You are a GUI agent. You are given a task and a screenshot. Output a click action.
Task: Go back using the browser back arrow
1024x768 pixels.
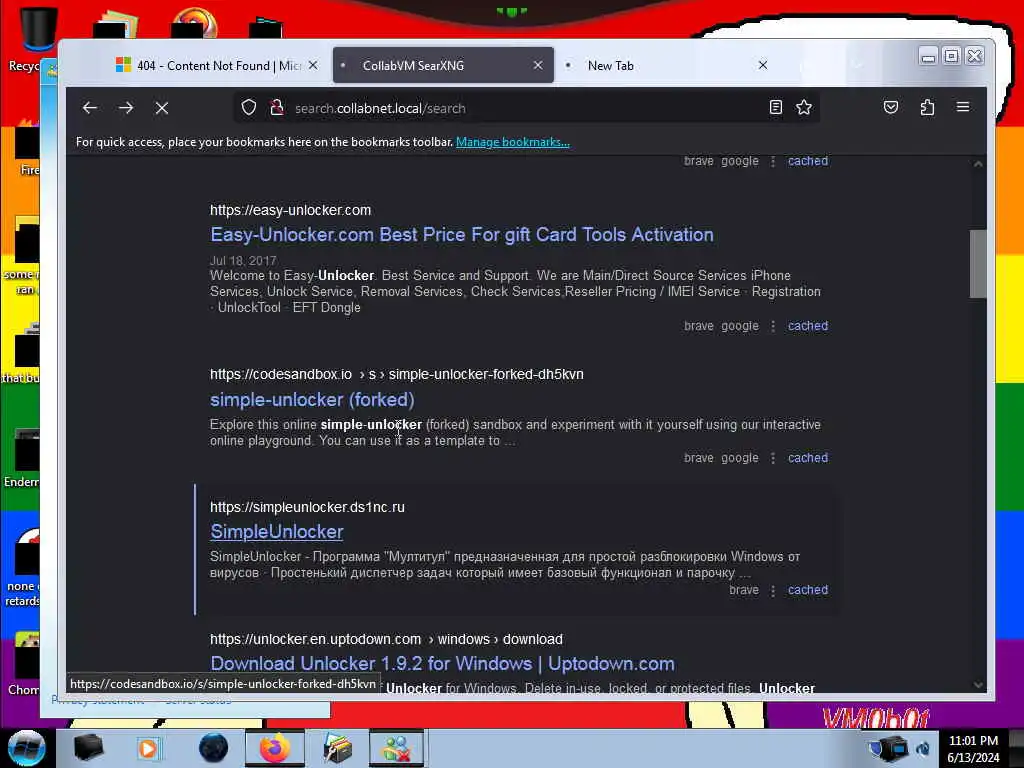click(90, 108)
